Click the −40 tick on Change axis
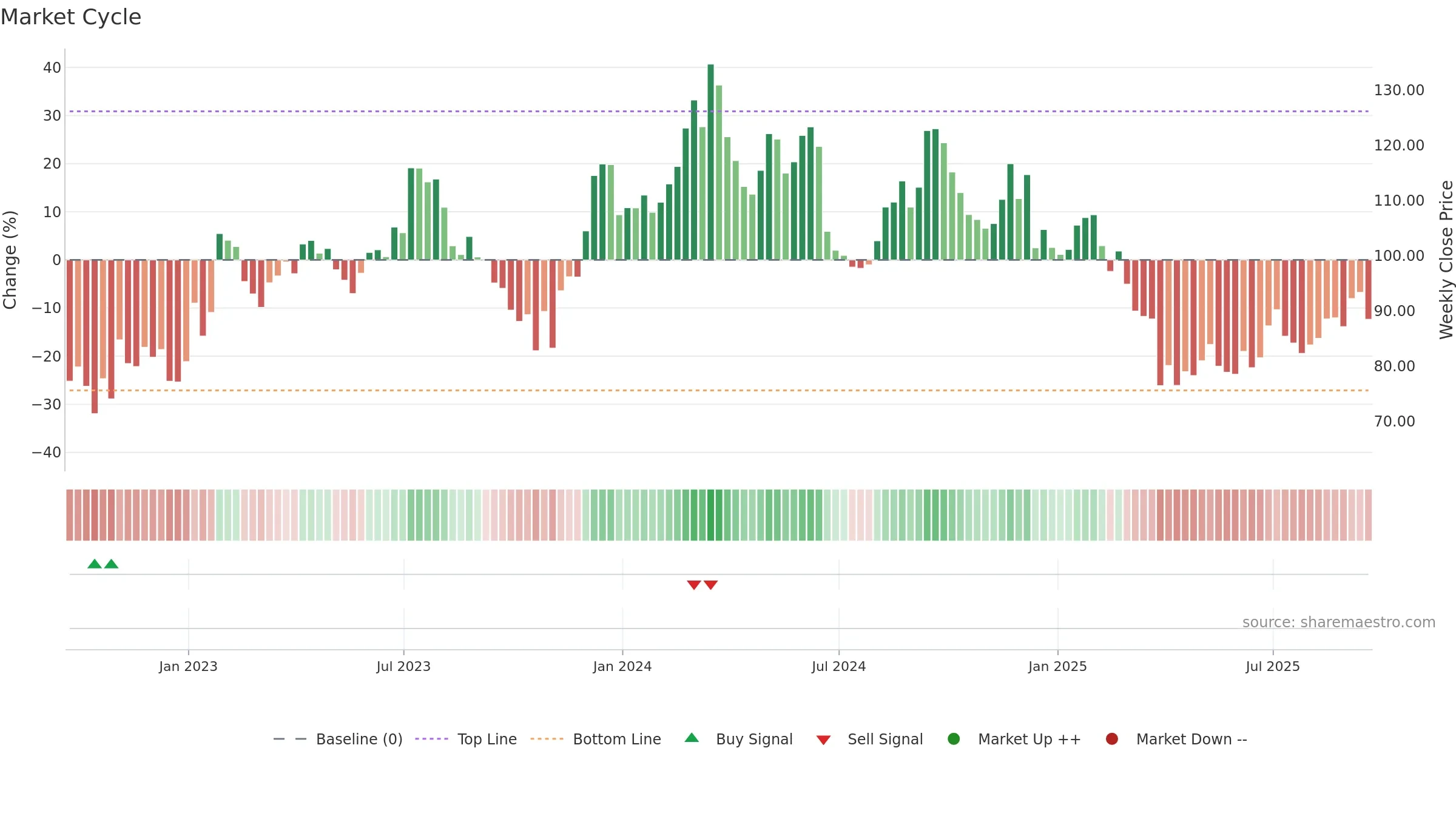This screenshot has height=819, width=1456. coord(47,453)
